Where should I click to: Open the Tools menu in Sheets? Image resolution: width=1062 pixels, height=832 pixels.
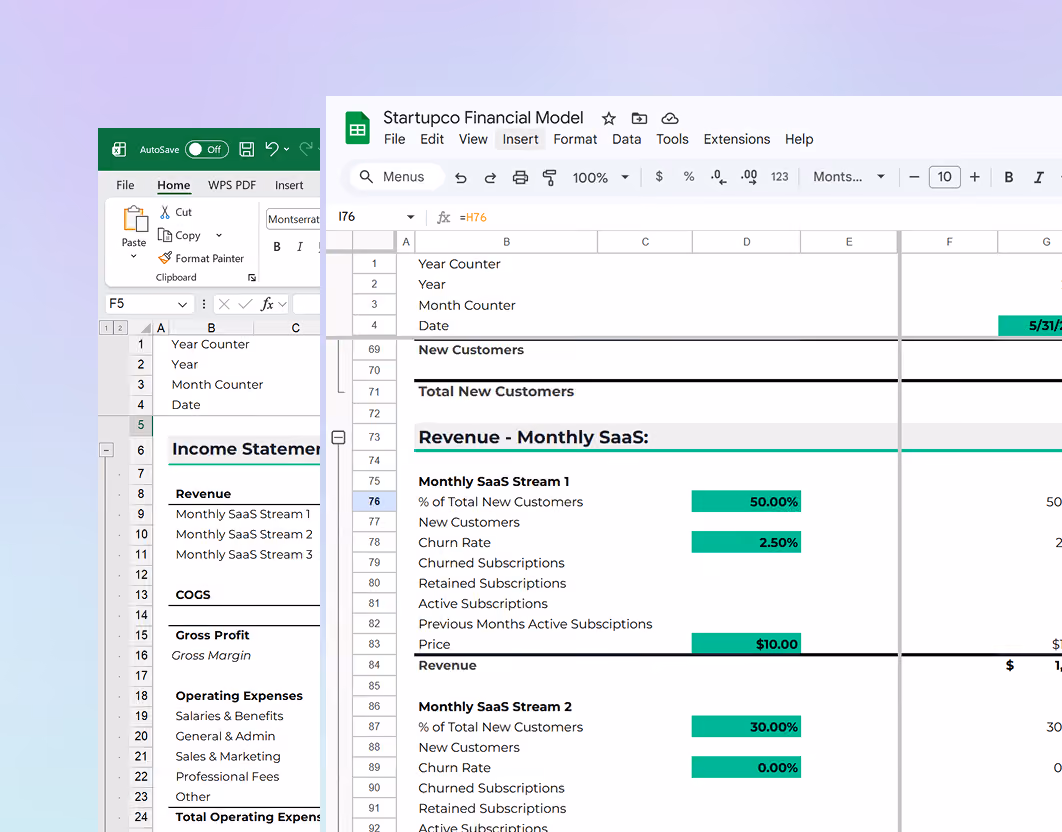point(672,139)
